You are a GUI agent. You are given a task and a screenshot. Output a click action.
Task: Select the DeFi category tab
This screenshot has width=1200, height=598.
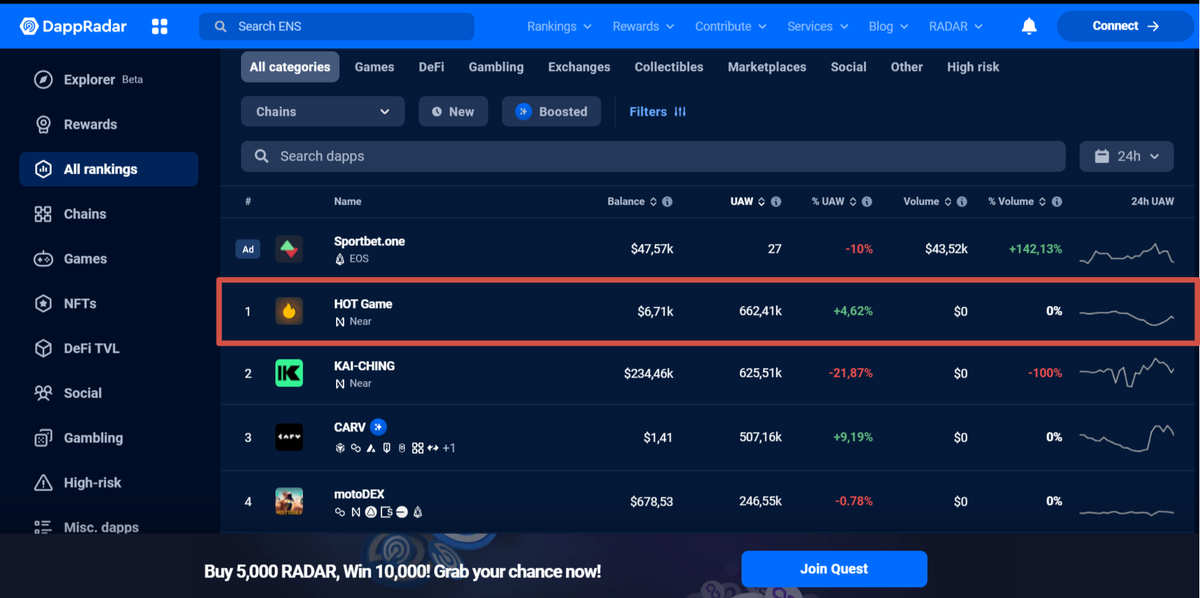point(431,67)
